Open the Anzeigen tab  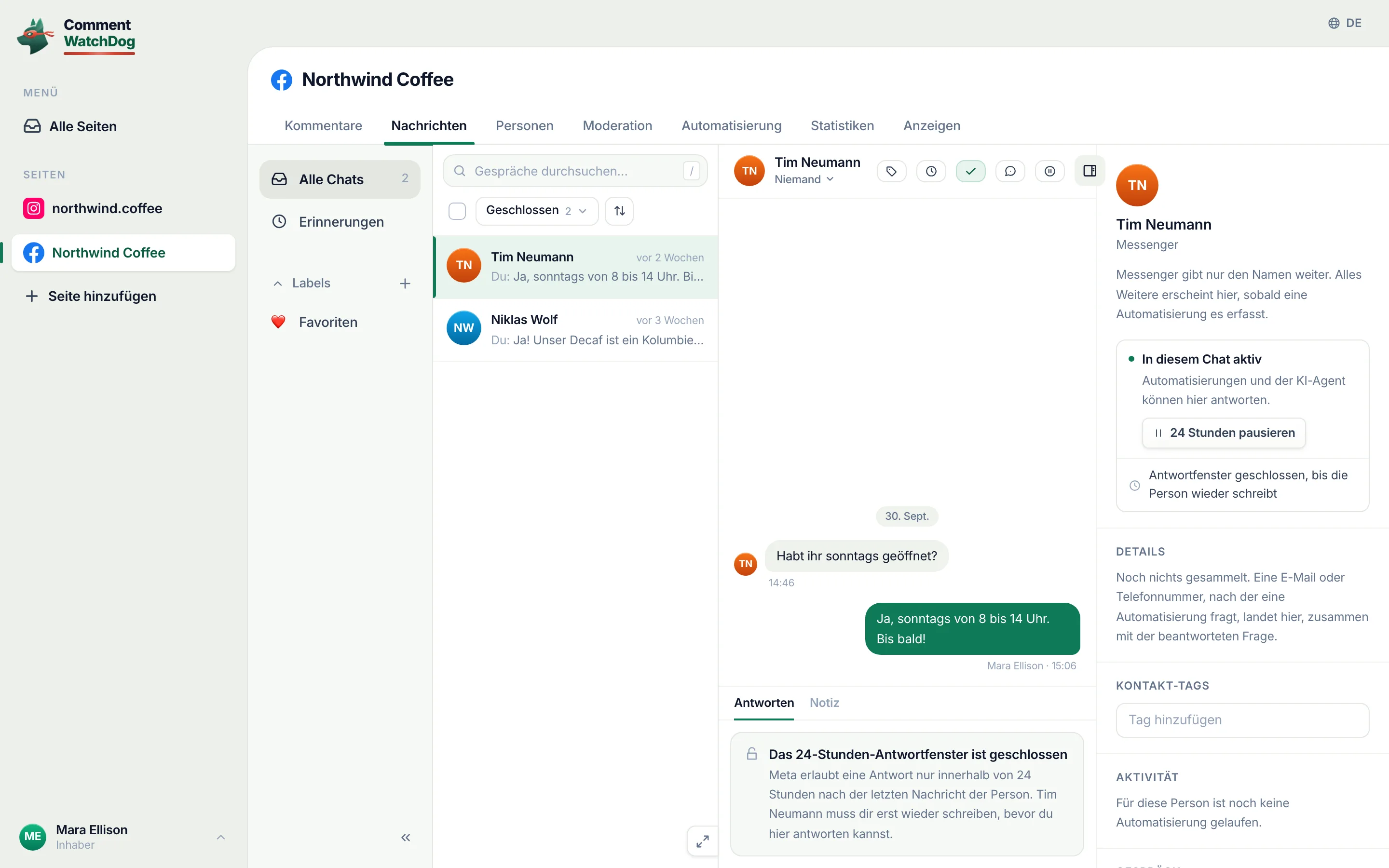tap(932, 126)
